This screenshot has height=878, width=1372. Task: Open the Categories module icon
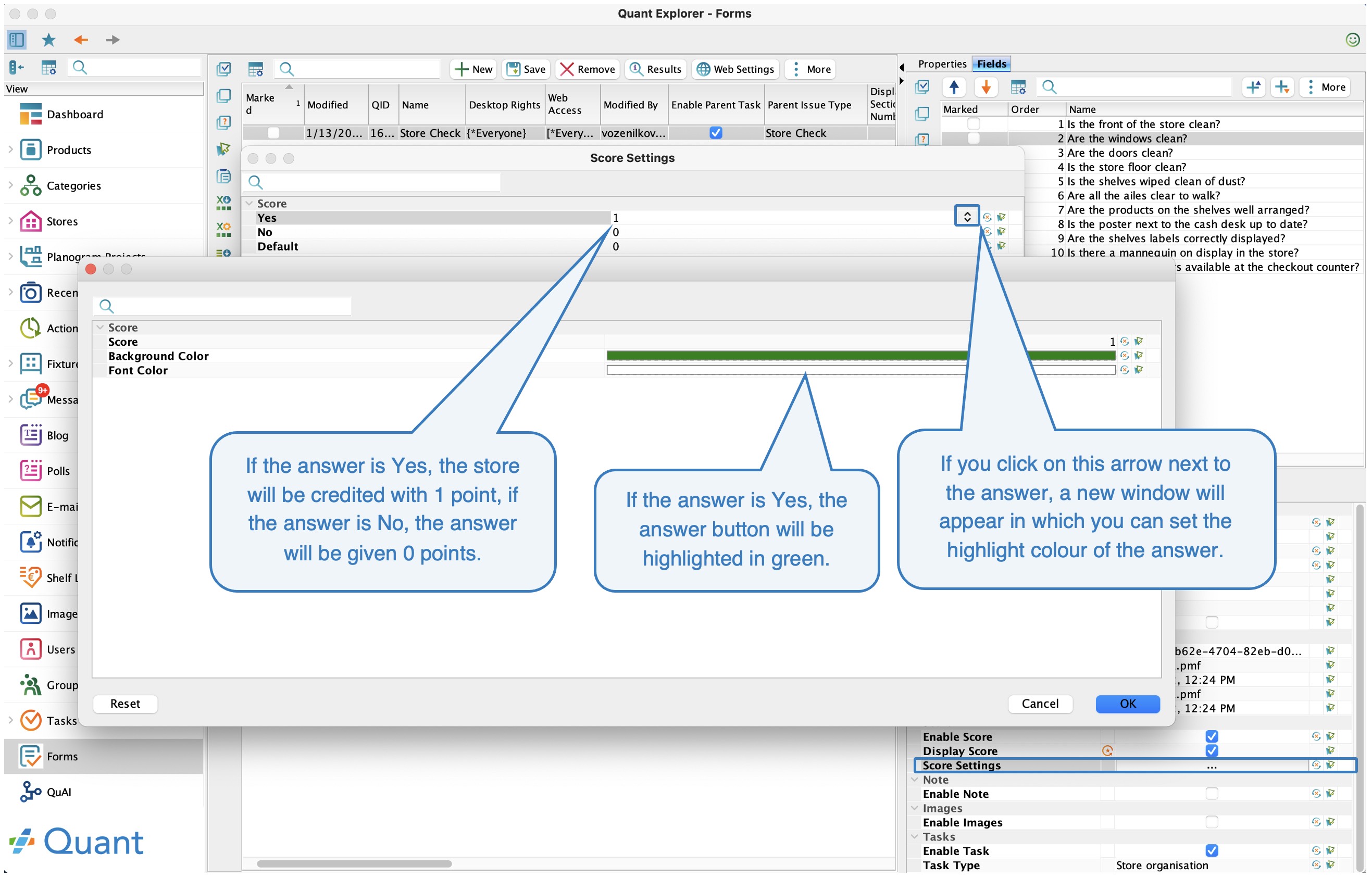tap(31, 186)
